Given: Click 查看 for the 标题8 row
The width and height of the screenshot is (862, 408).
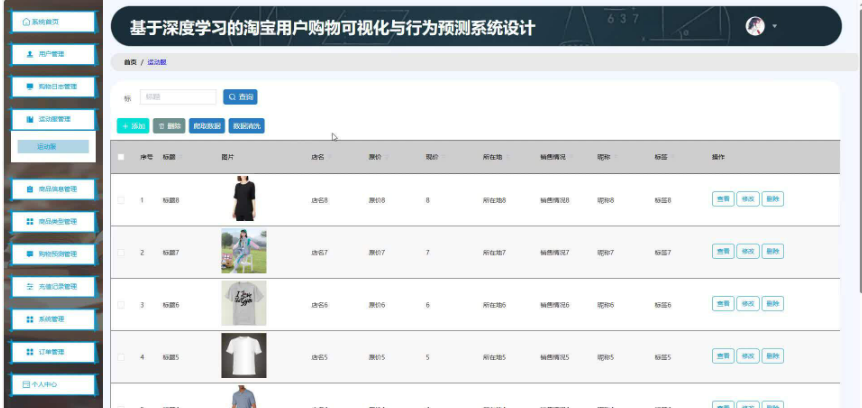Looking at the screenshot, I should pyautogui.click(x=723, y=199).
